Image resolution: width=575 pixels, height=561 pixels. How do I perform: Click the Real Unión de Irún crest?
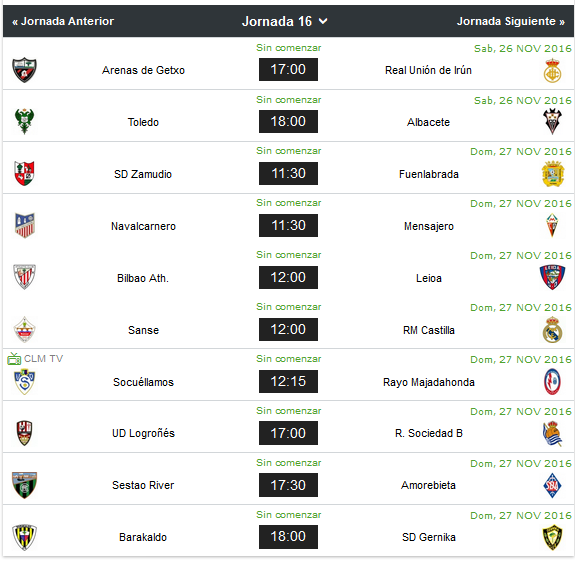tap(552, 70)
